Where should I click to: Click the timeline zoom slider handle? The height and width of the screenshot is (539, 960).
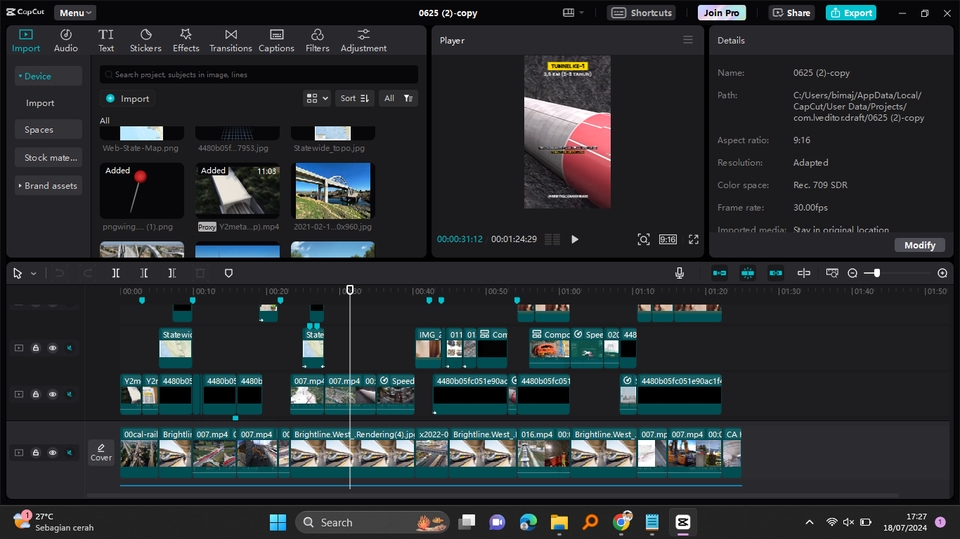coord(877,273)
